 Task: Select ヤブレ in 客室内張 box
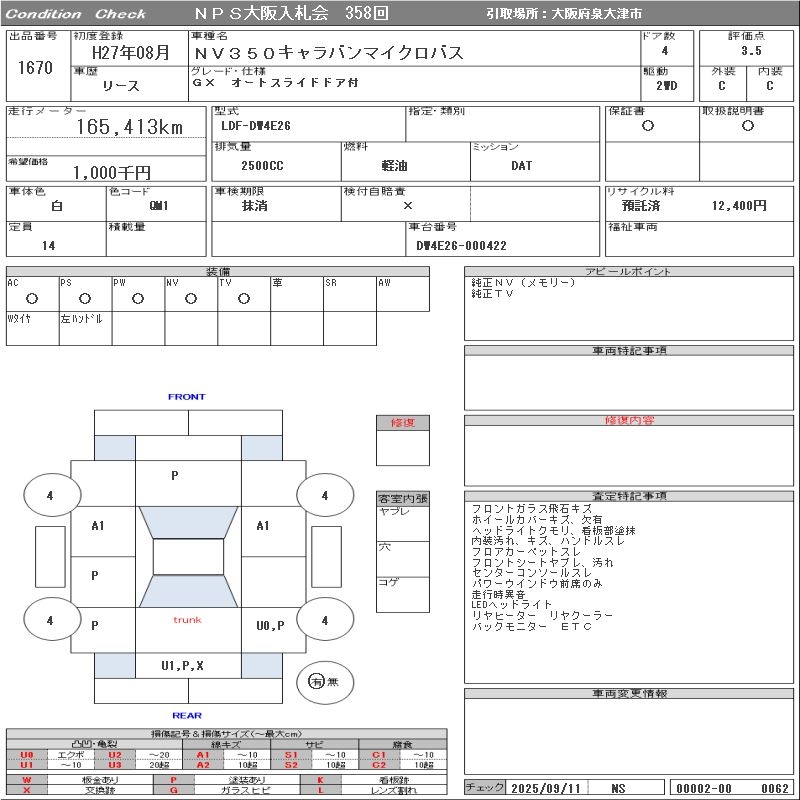[394, 511]
